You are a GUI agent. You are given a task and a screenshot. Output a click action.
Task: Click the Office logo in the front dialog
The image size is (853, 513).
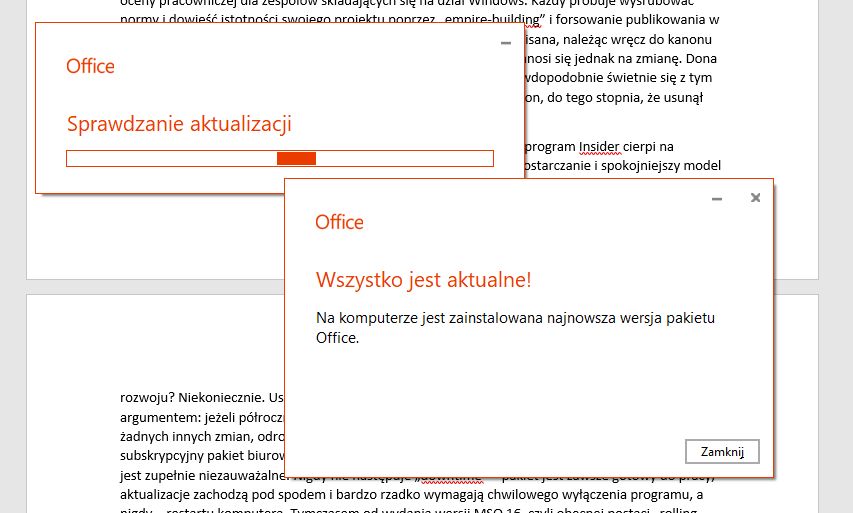339,222
